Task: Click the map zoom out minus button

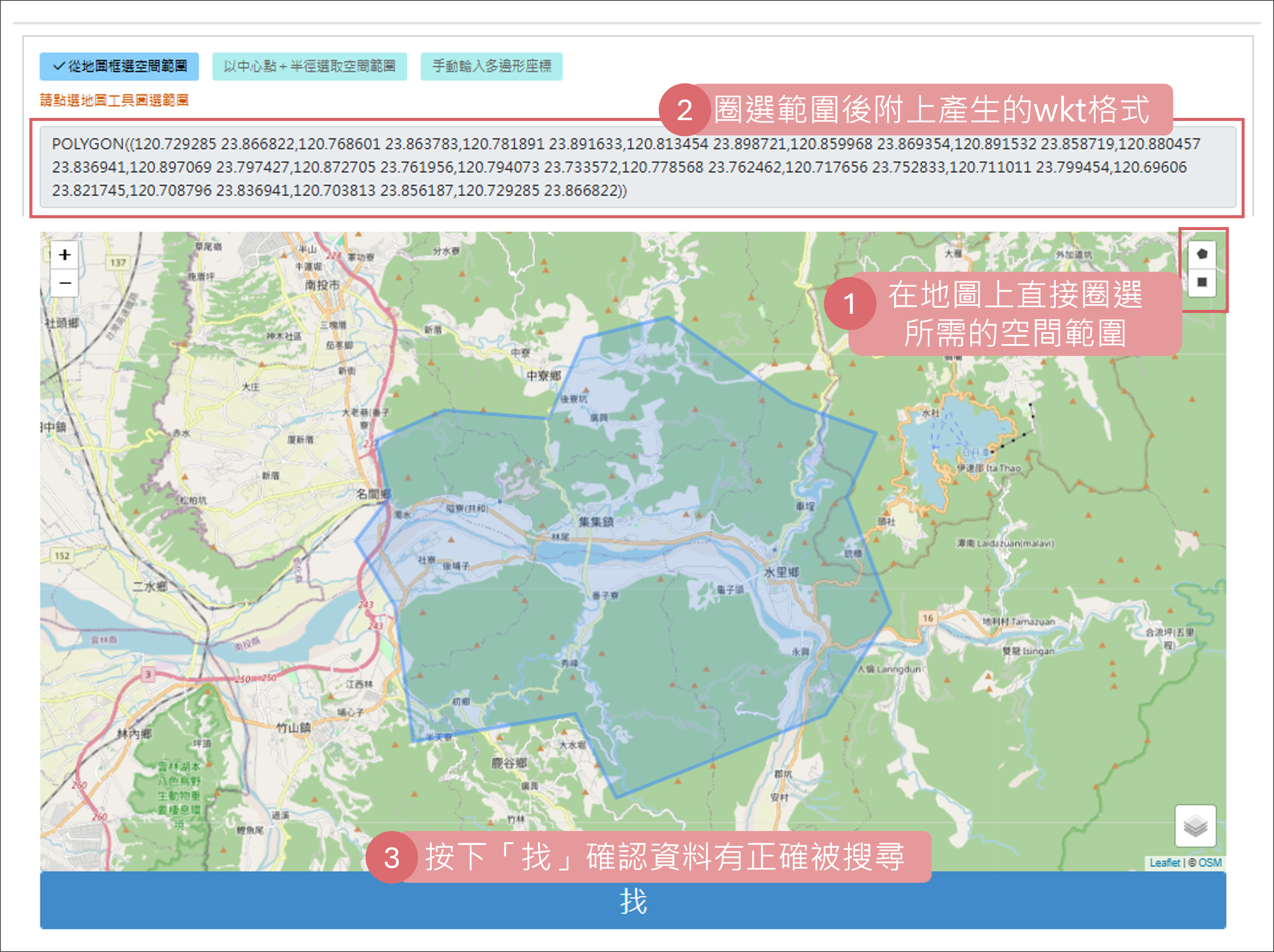Action: coord(64,283)
